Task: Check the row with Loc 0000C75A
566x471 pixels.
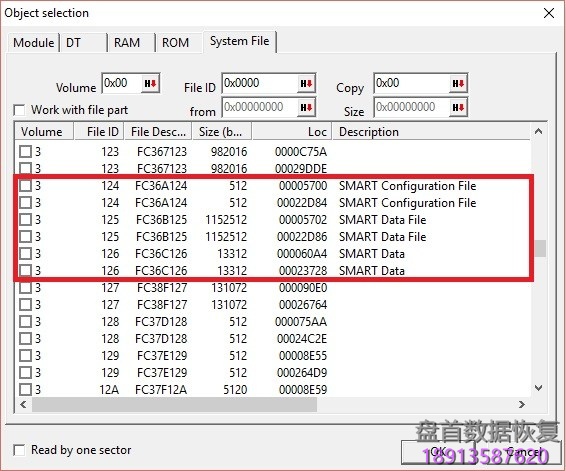Action: tap(25, 152)
